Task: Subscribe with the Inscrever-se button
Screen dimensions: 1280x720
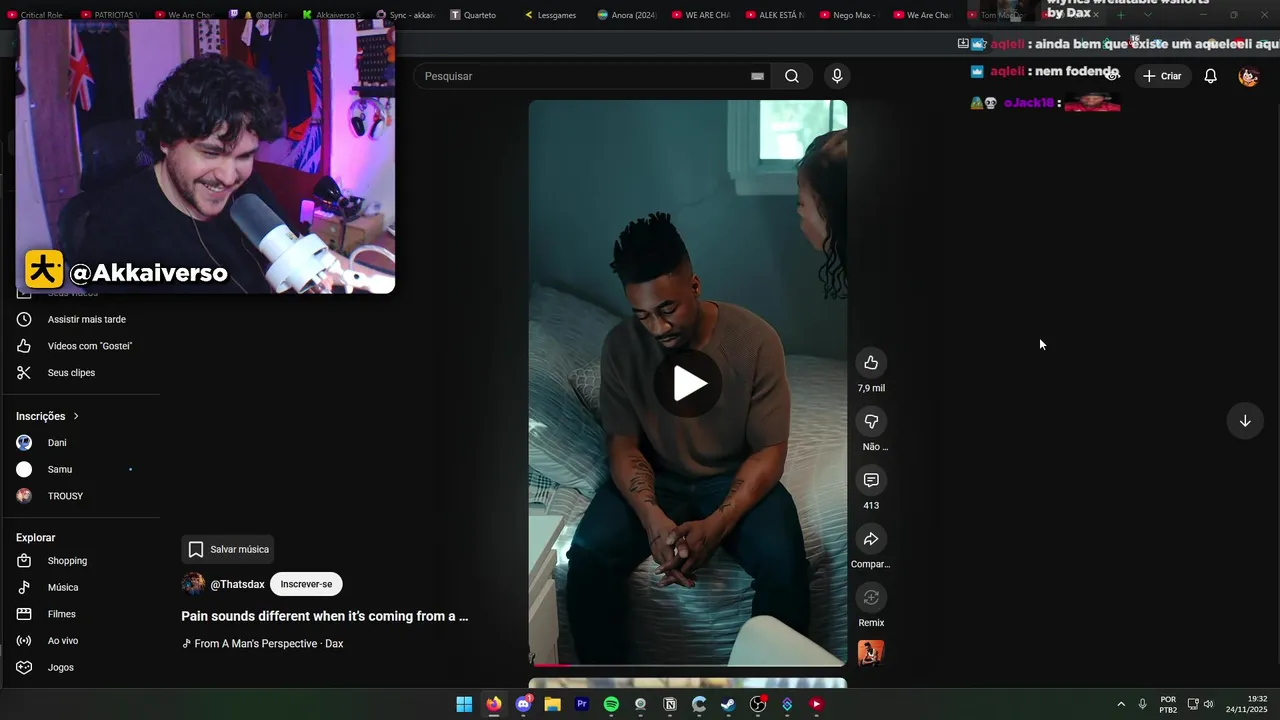Action: coord(306,584)
